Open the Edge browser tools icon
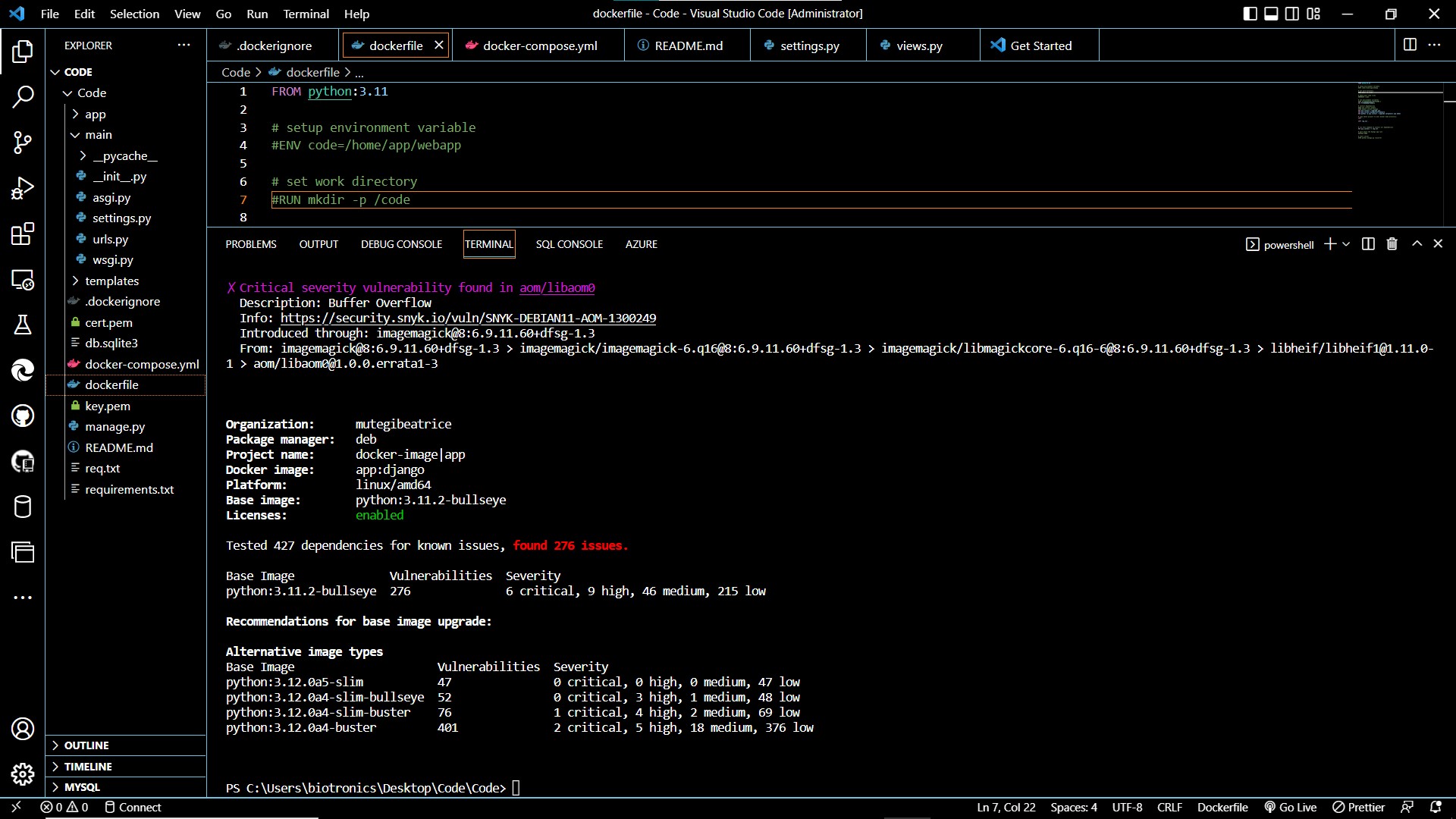This screenshot has height=819, width=1456. pyautogui.click(x=23, y=370)
